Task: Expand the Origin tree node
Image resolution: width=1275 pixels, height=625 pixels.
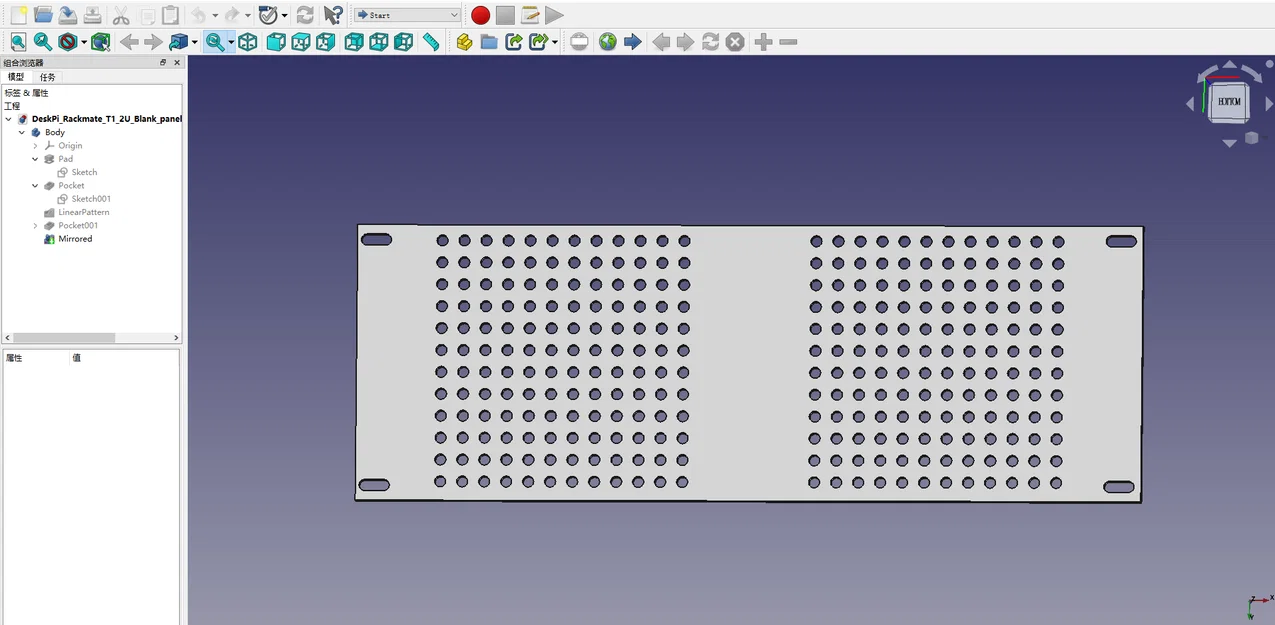Action: (35, 145)
